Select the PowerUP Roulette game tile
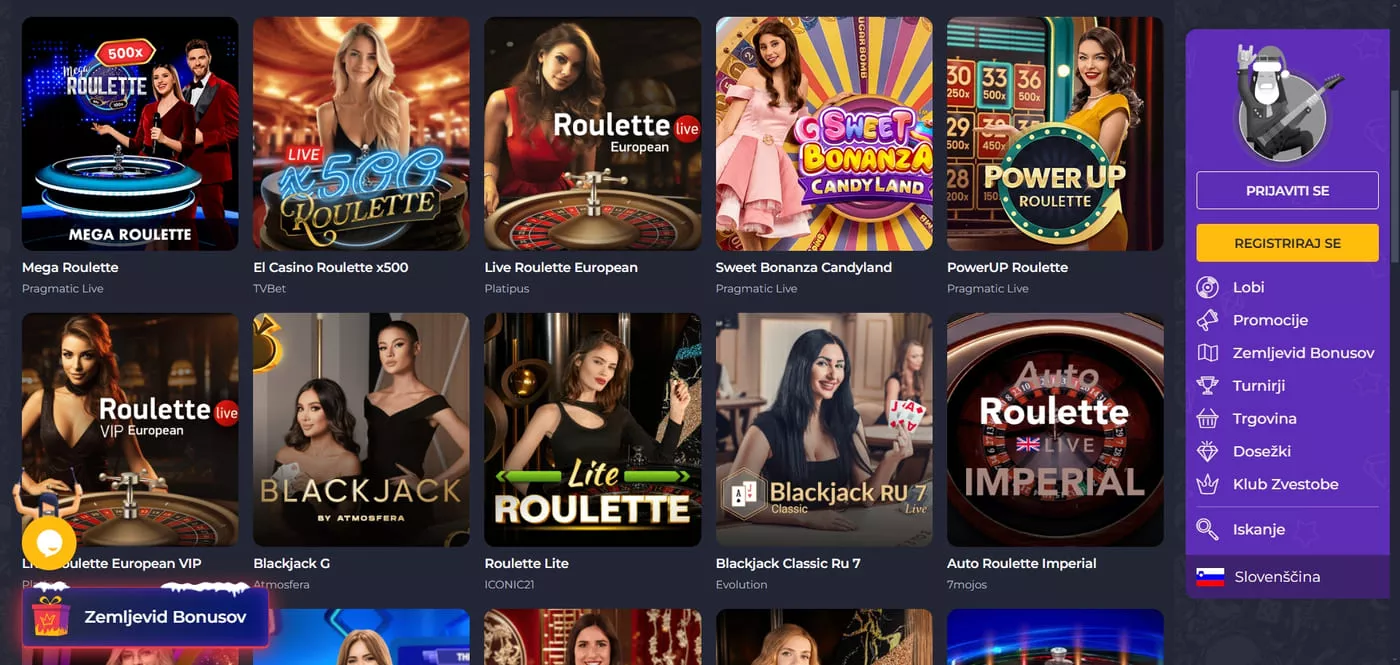 point(1055,134)
